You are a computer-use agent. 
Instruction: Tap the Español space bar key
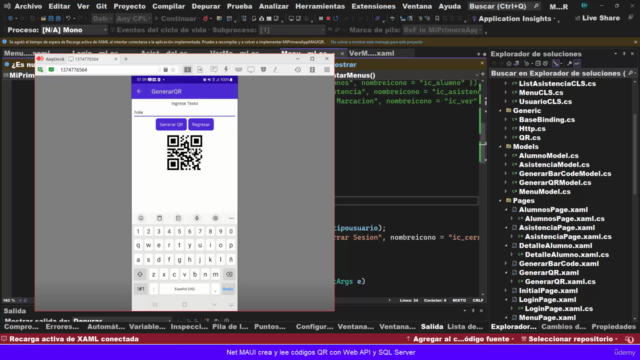click(x=184, y=289)
